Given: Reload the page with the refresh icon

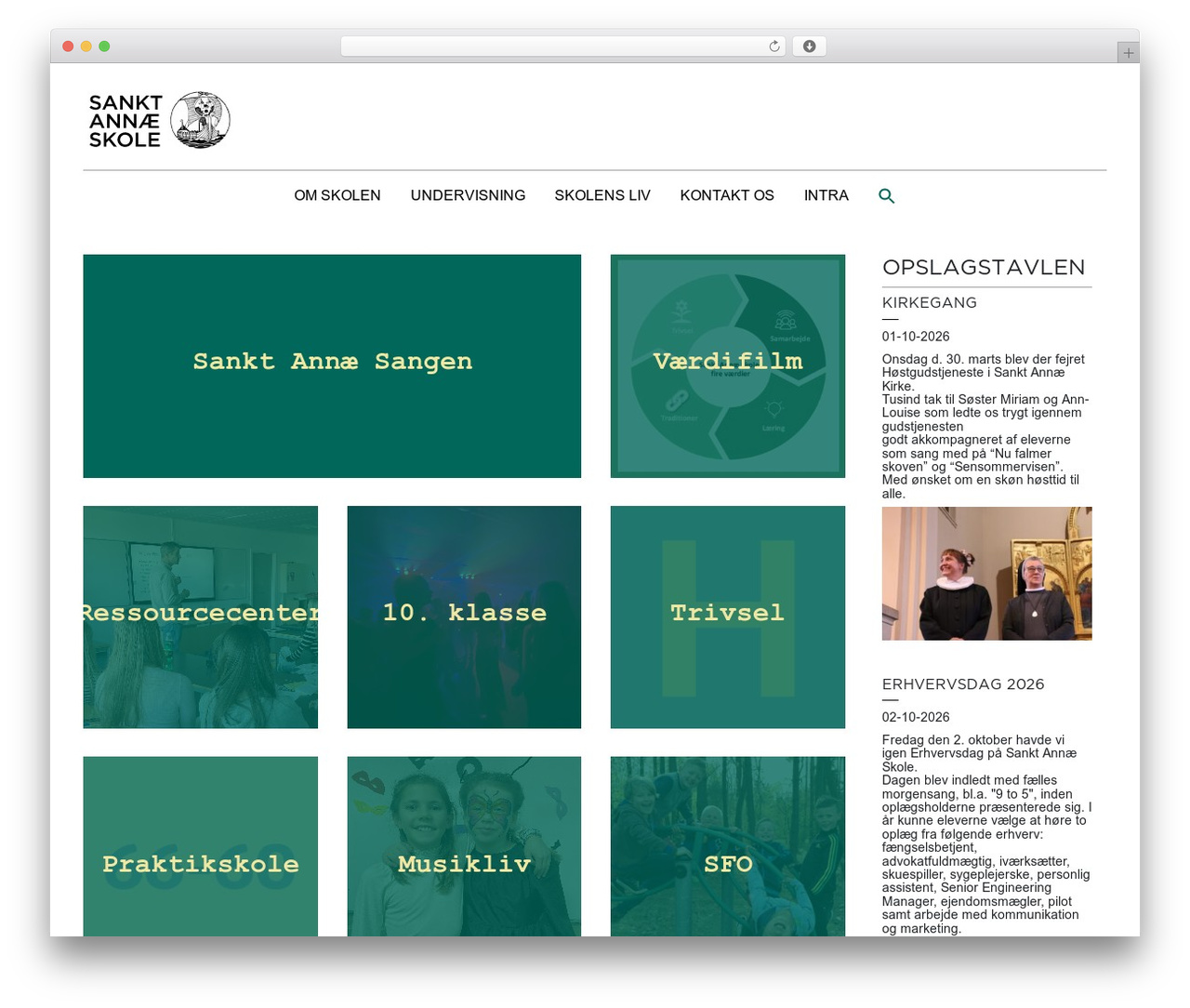Looking at the screenshot, I should pos(774,46).
